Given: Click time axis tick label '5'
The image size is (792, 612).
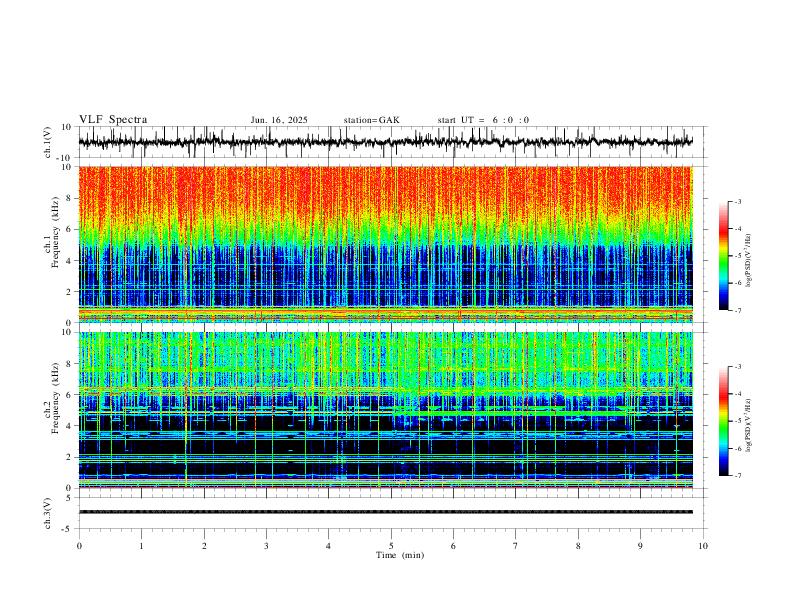Looking at the screenshot, I should pyautogui.click(x=391, y=546).
